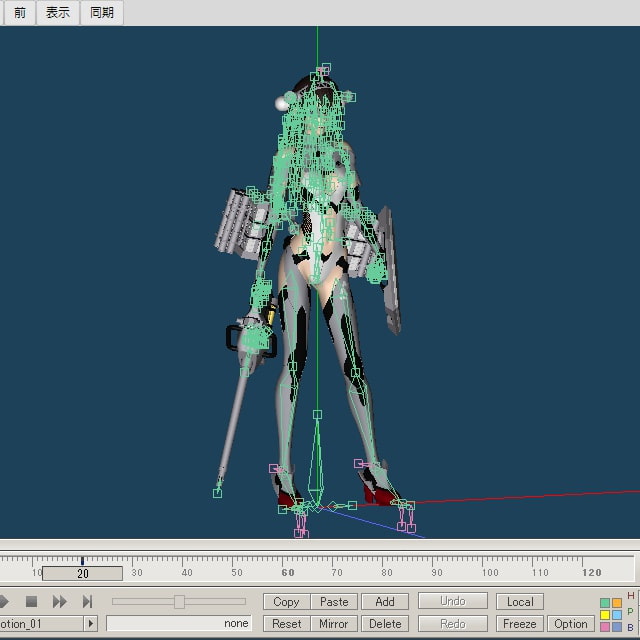Image resolution: width=640 pixels, height=640 pixels.
Task: Click the Paste button
Action: pyautogui.click(x=334, y=601)
